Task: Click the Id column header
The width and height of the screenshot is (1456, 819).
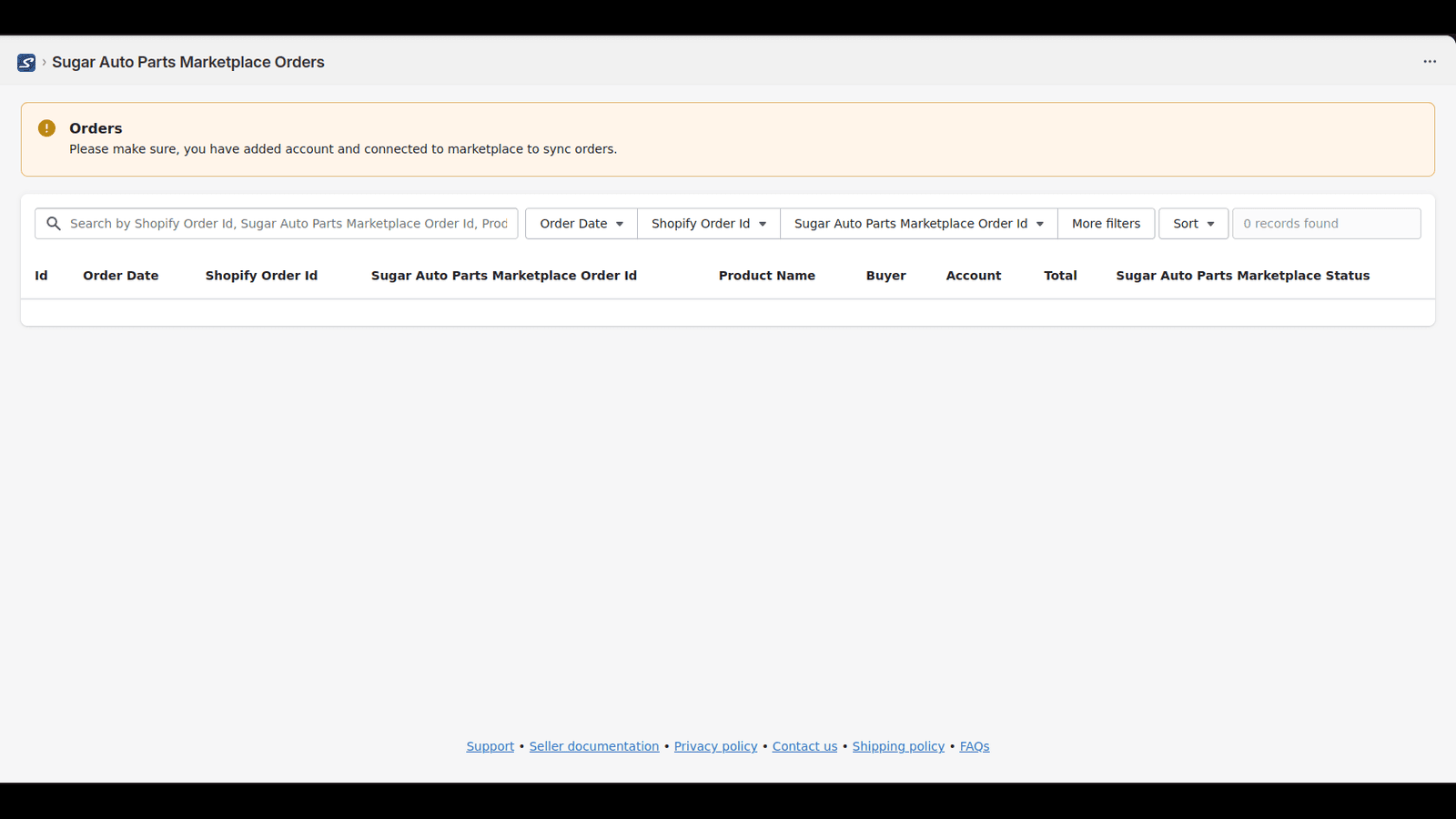Action: coord(41,276)
